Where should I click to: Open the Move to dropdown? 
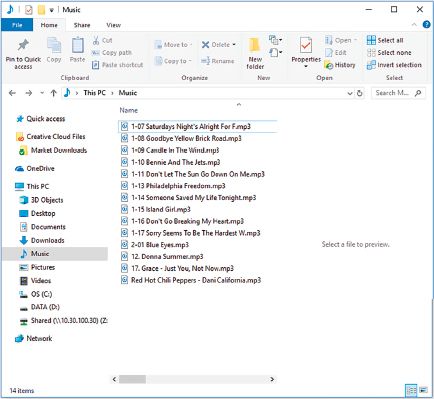coord(173,45)
